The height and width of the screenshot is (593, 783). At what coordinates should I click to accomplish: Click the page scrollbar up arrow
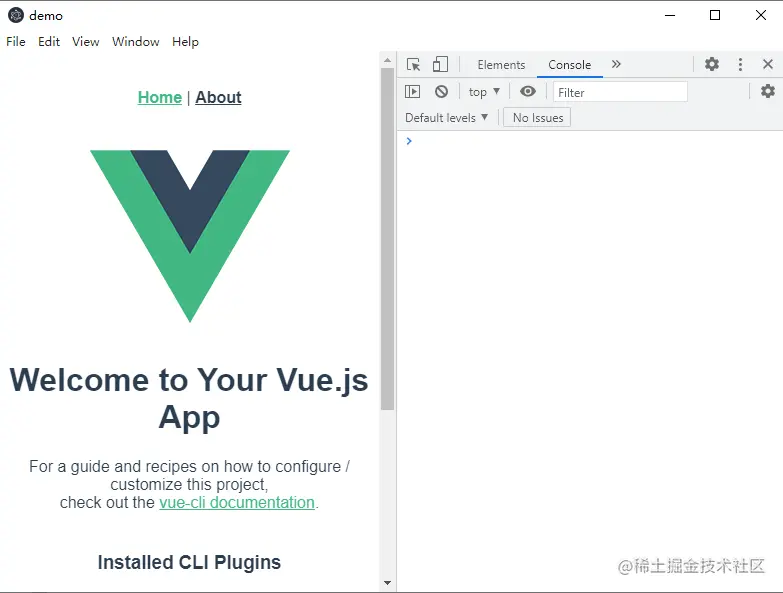click(387, 60)
